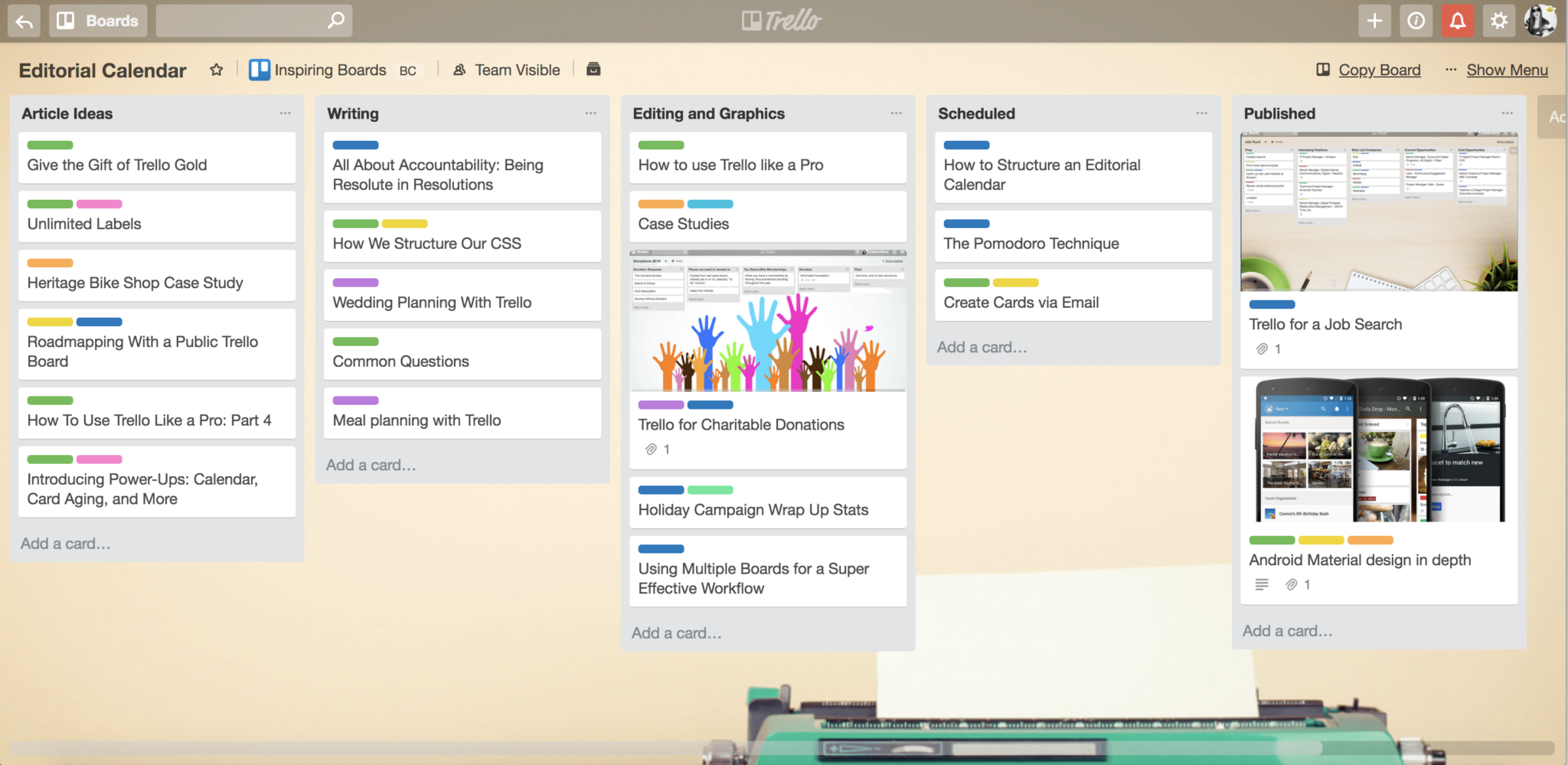The height and width of the screenshot is (765, 1568).
Task: Click the Boards menu button
Action: [x=98, y=21]
